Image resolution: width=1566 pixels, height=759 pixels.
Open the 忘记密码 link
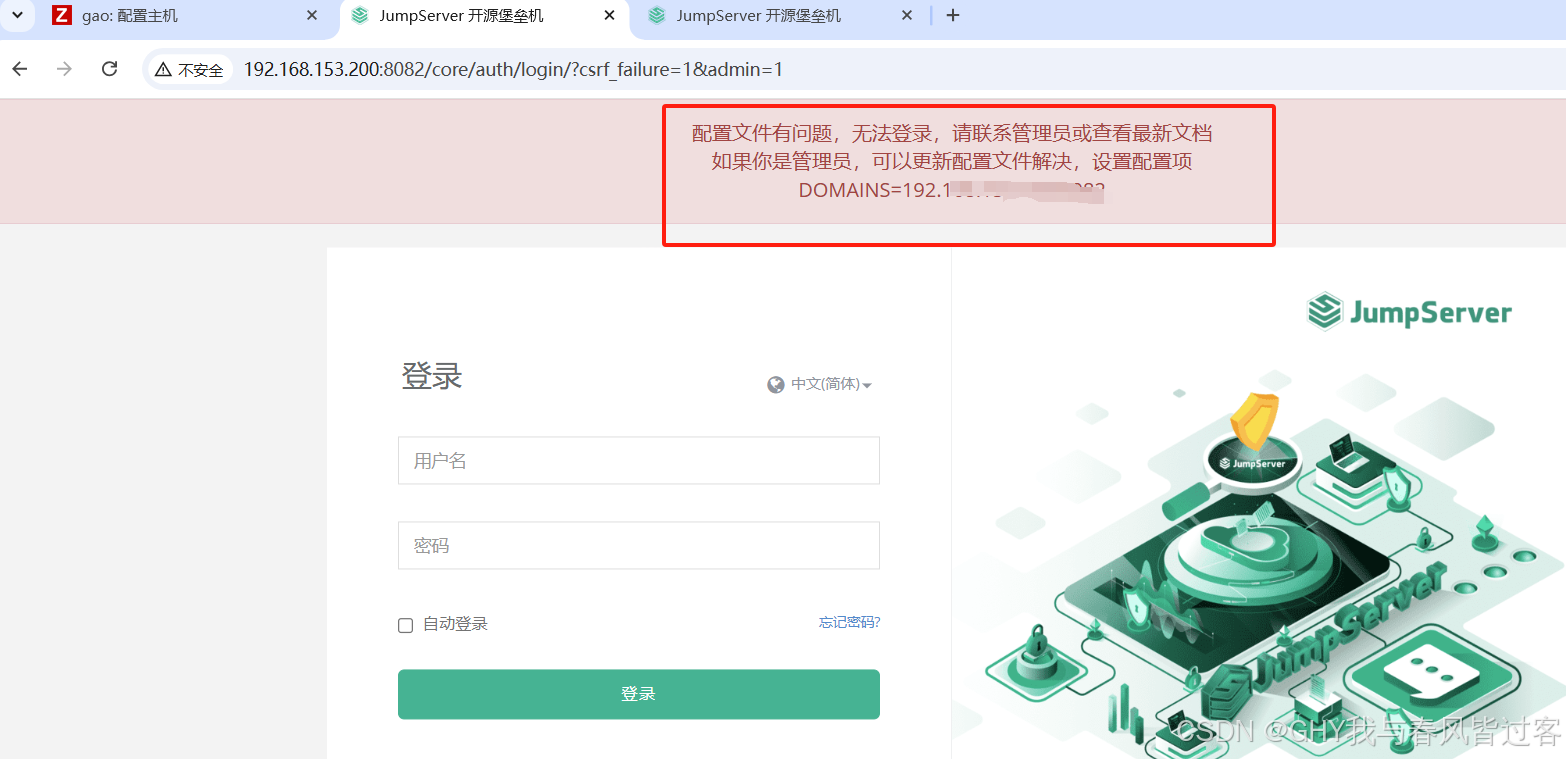pos(849,621)
